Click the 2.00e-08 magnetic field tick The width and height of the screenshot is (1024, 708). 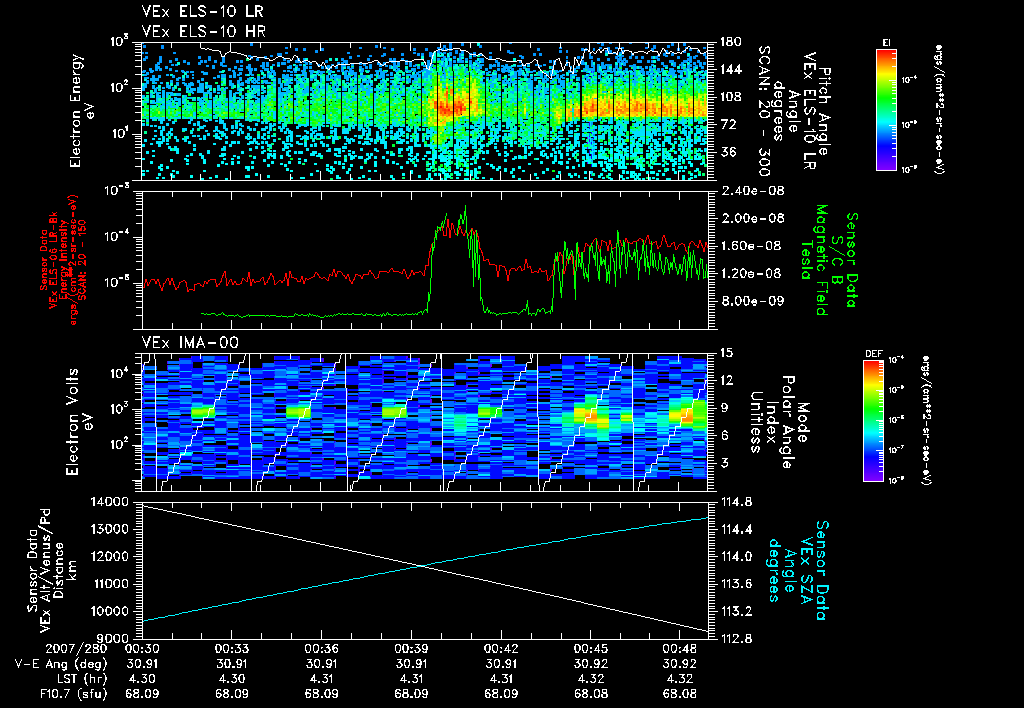pos(751,218)
